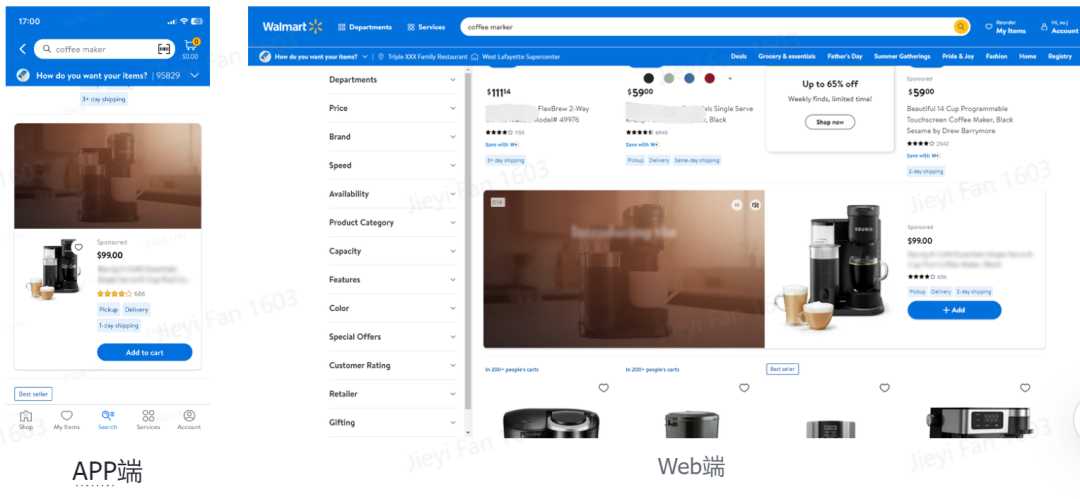Expand the Departments filter
The width and height of the screenshot is (1080, 499).
click(392, 80)
